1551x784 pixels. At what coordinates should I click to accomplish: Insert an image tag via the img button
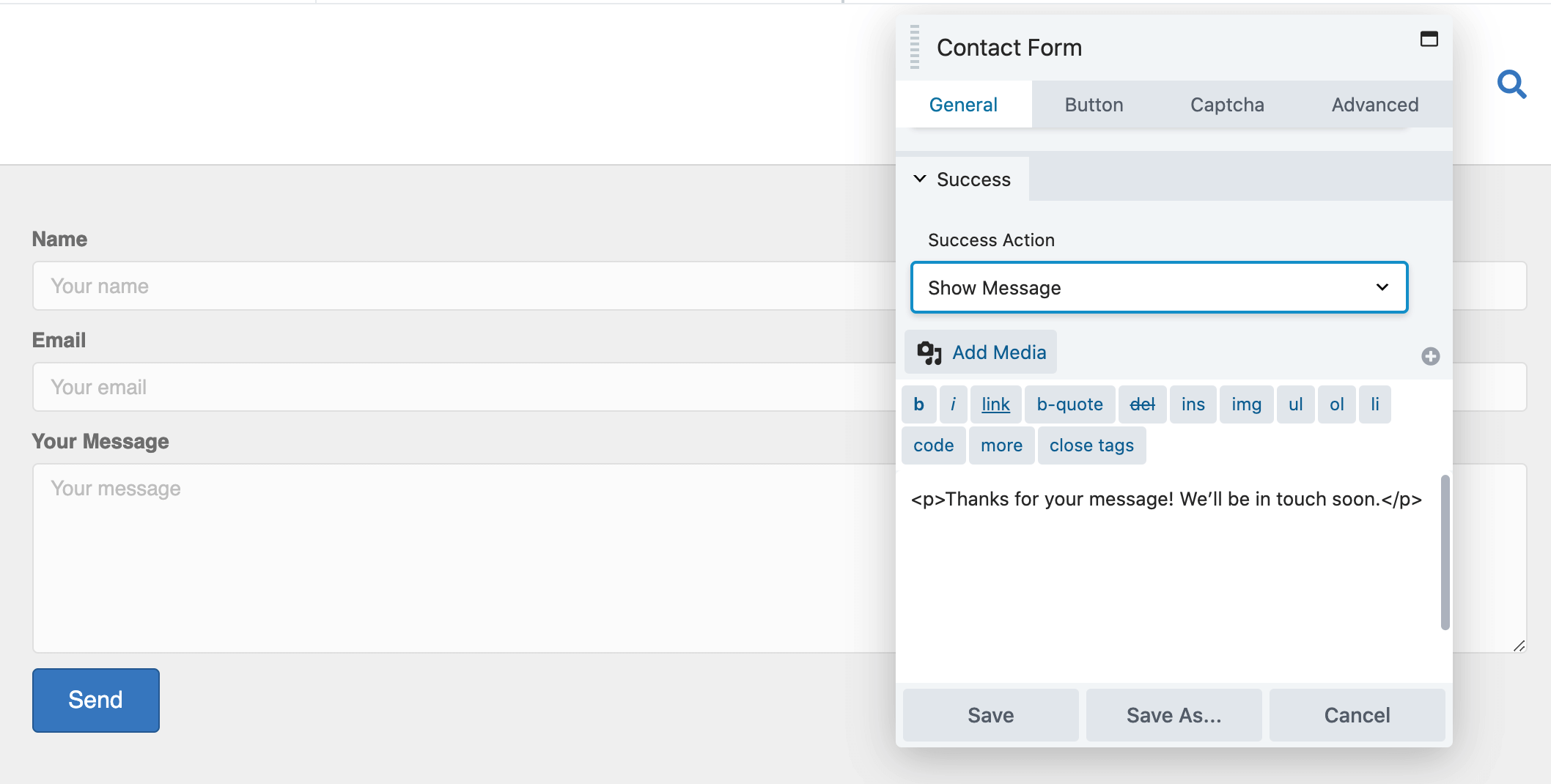click(x=1246, y=404)
